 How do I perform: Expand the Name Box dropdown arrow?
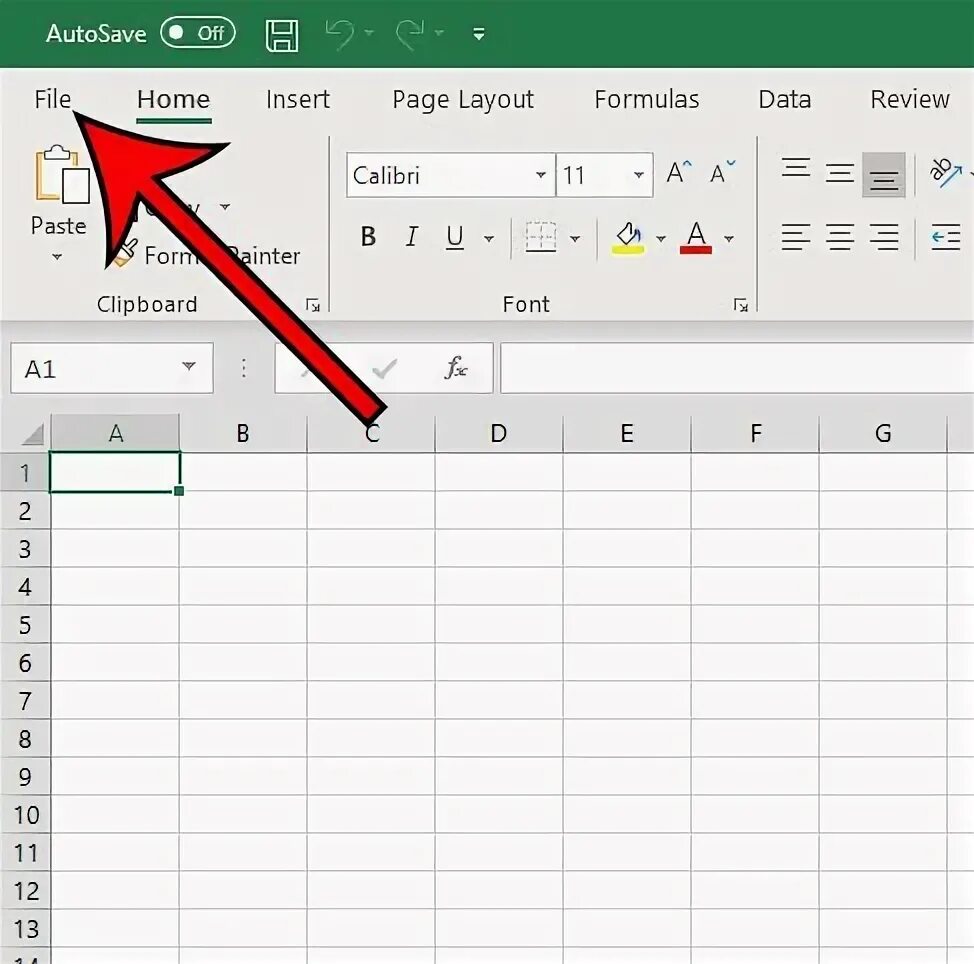pyautogui.click(x=189, y=367)
